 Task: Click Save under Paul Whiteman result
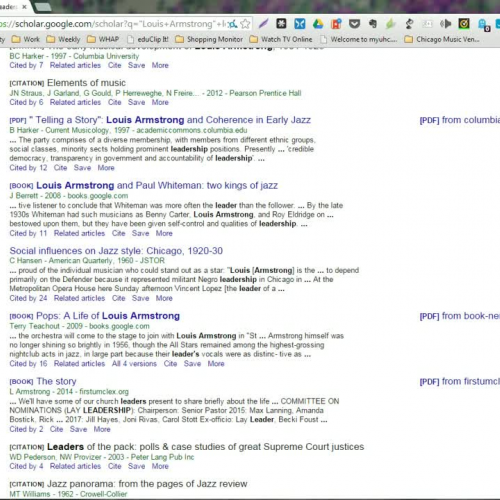click(140, 233)
